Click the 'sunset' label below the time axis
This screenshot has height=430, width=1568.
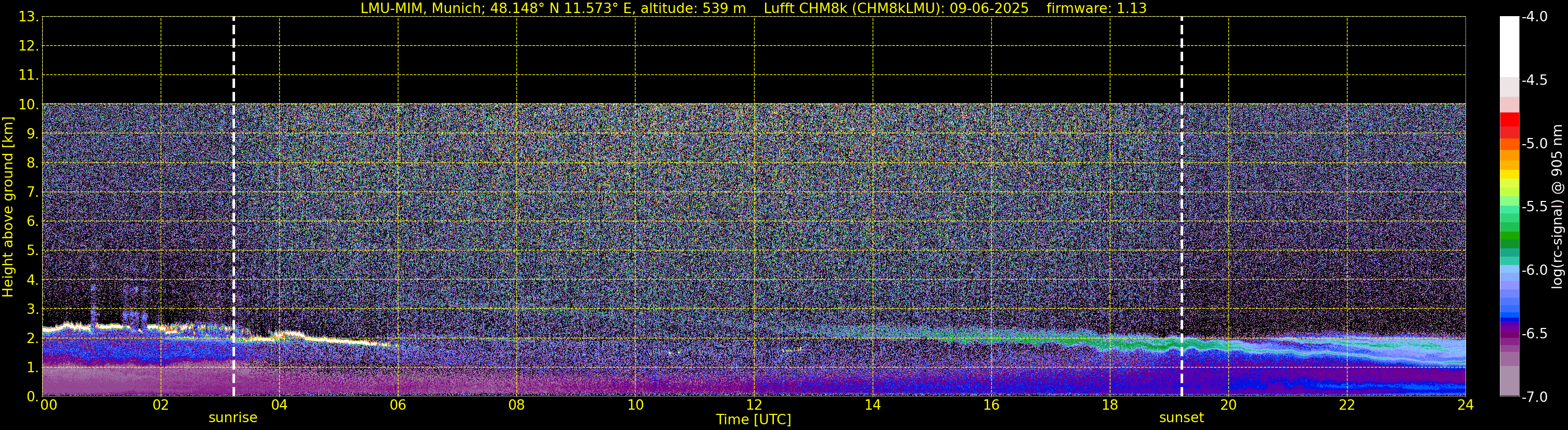[x=1182, y=417]
